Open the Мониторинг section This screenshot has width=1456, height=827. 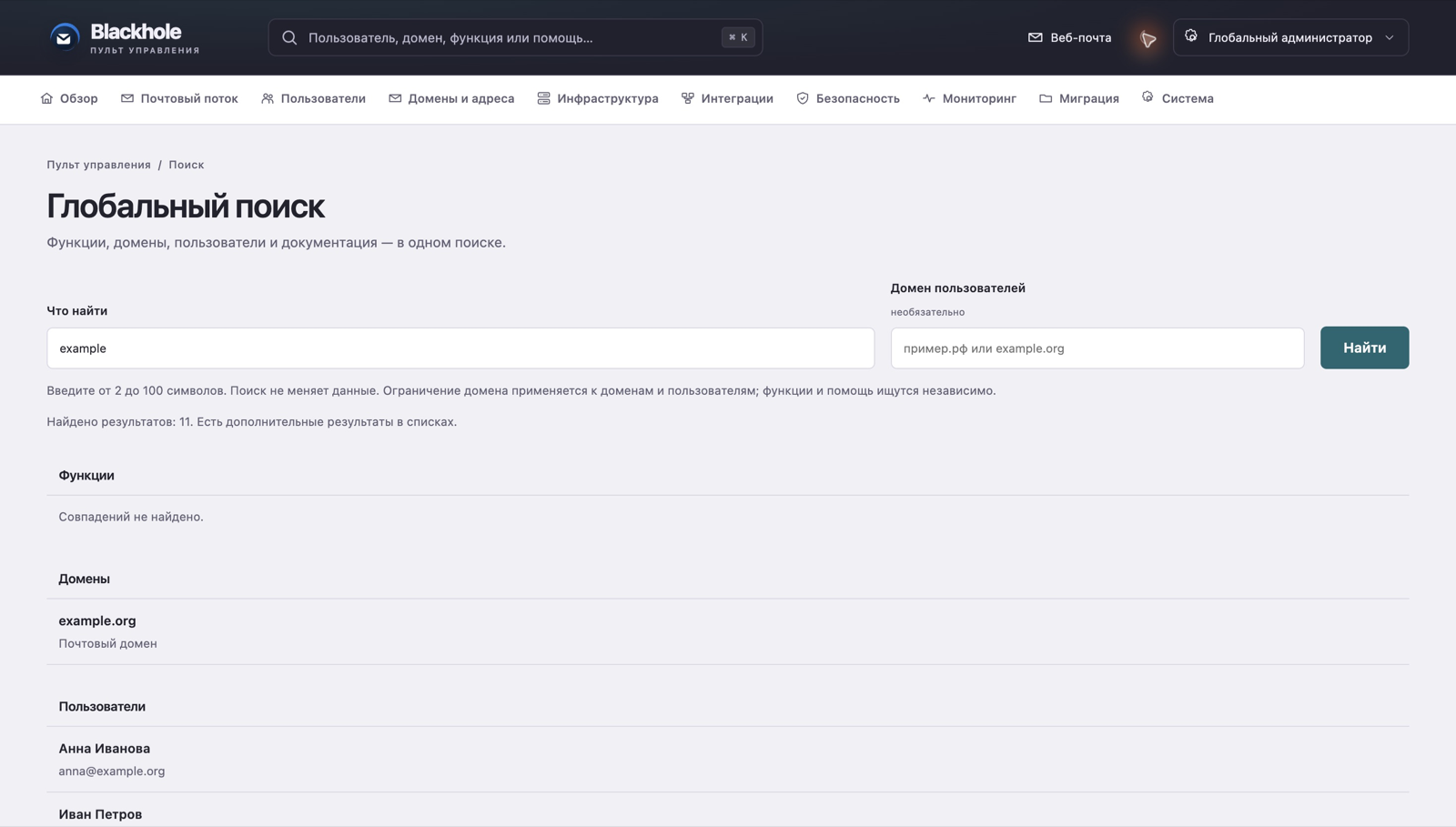969,98
